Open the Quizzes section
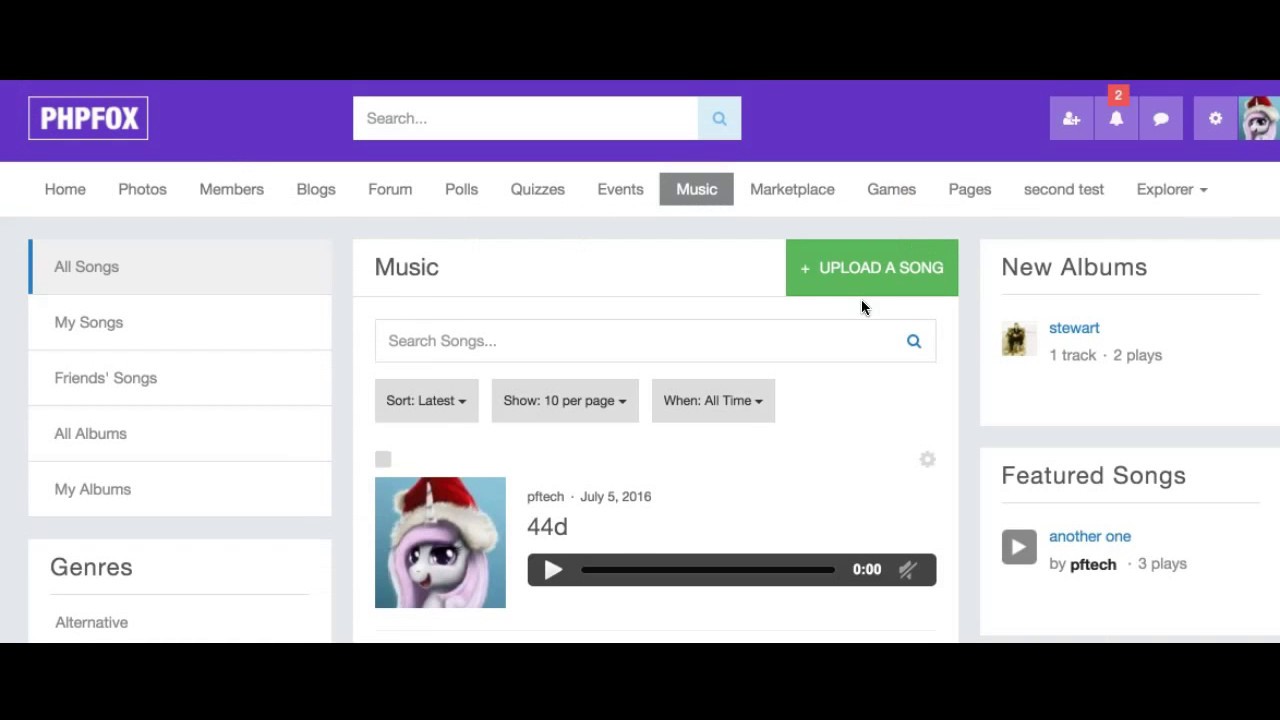The image size is (1280, 720). tap(538, 189)
